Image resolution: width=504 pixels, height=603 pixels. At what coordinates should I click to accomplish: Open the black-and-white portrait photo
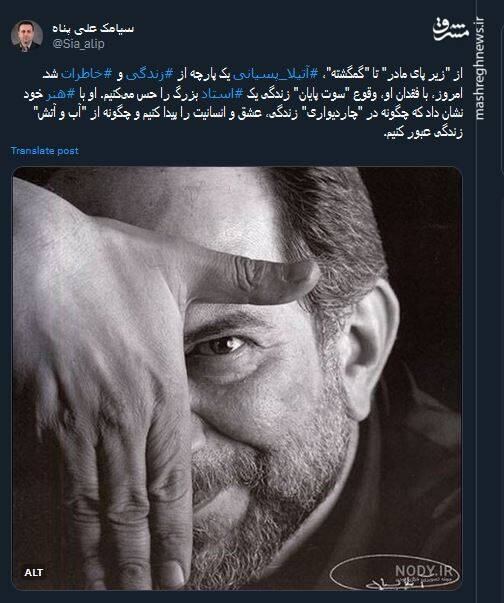pyautogui.click(x=237, y=378)
